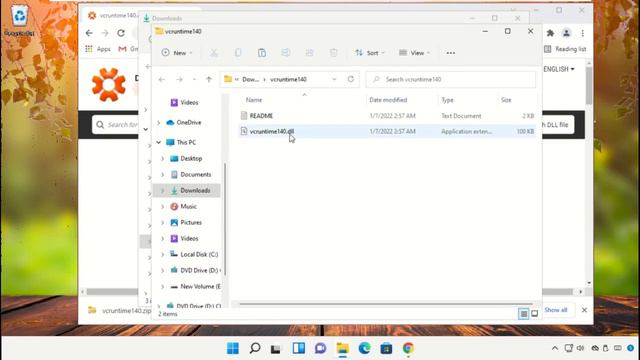Screen dimensions: 640x360
Task: Open Chrome profile avatar icon
Action: [566, 33]
